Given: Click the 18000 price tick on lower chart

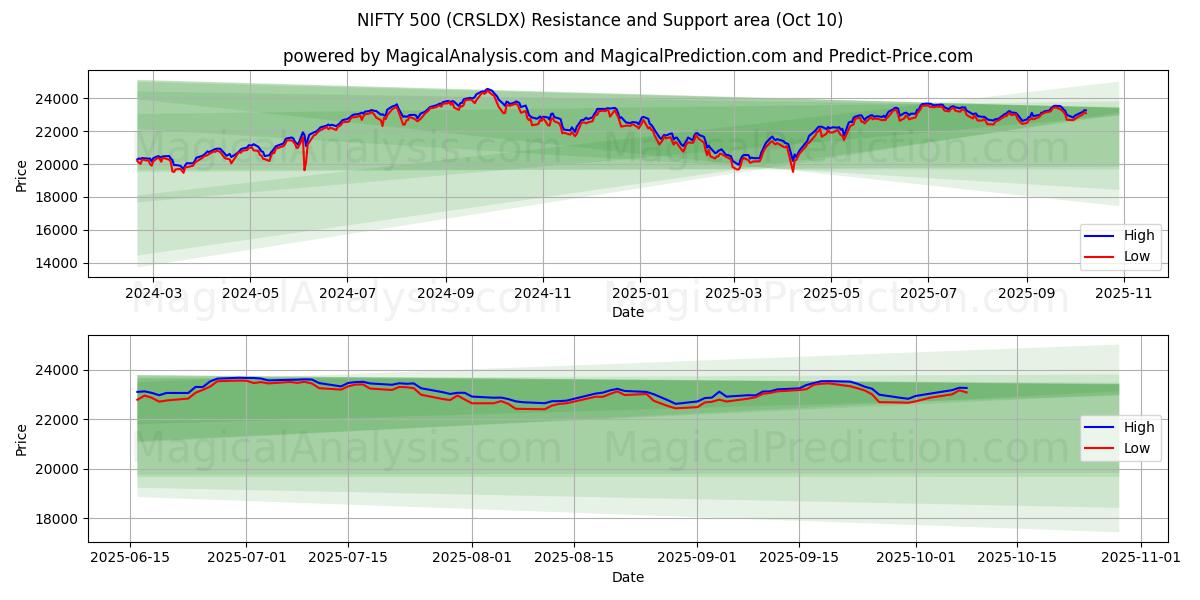Looking at the screenshot, I should (58, 519).
